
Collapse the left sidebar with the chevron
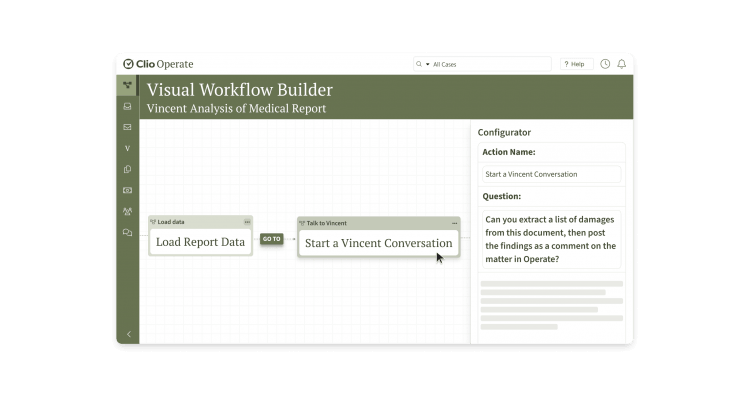(x=129, y=334)
